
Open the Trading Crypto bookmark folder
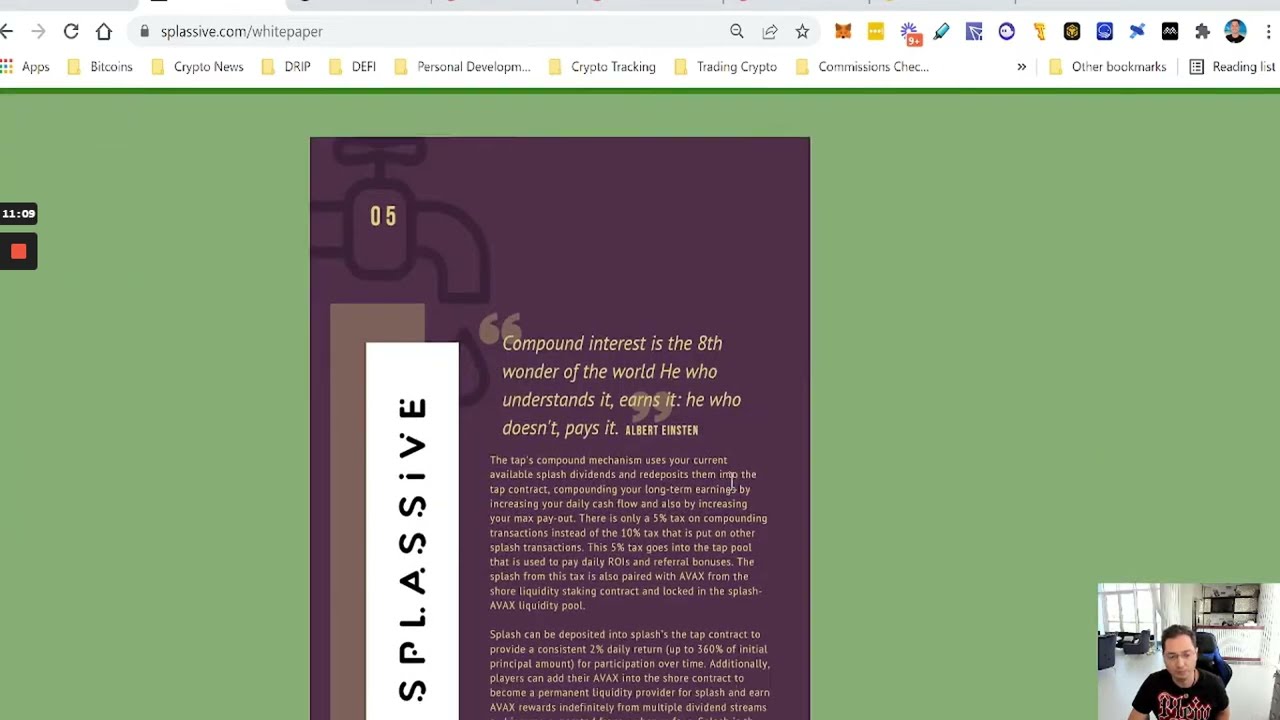click(726, 67)
